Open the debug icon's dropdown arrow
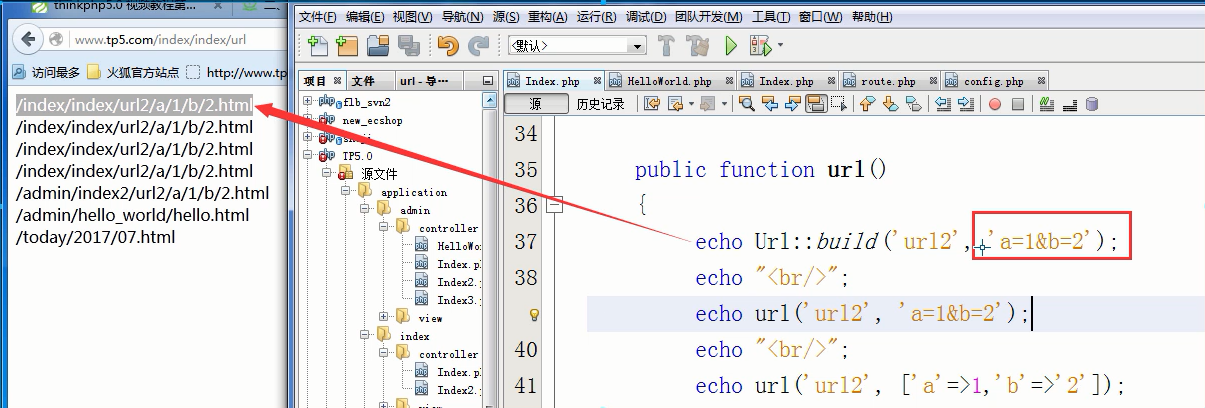 pos(780,45)
